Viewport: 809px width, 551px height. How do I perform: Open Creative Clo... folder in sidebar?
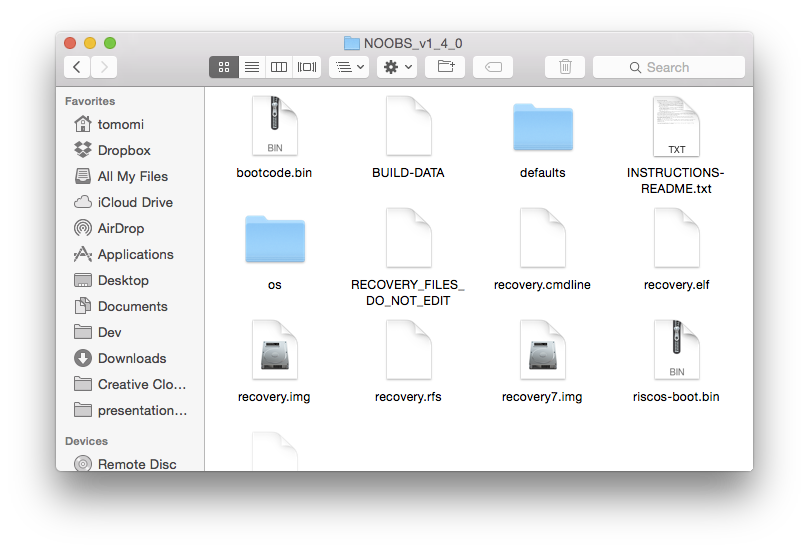(130, 384)
